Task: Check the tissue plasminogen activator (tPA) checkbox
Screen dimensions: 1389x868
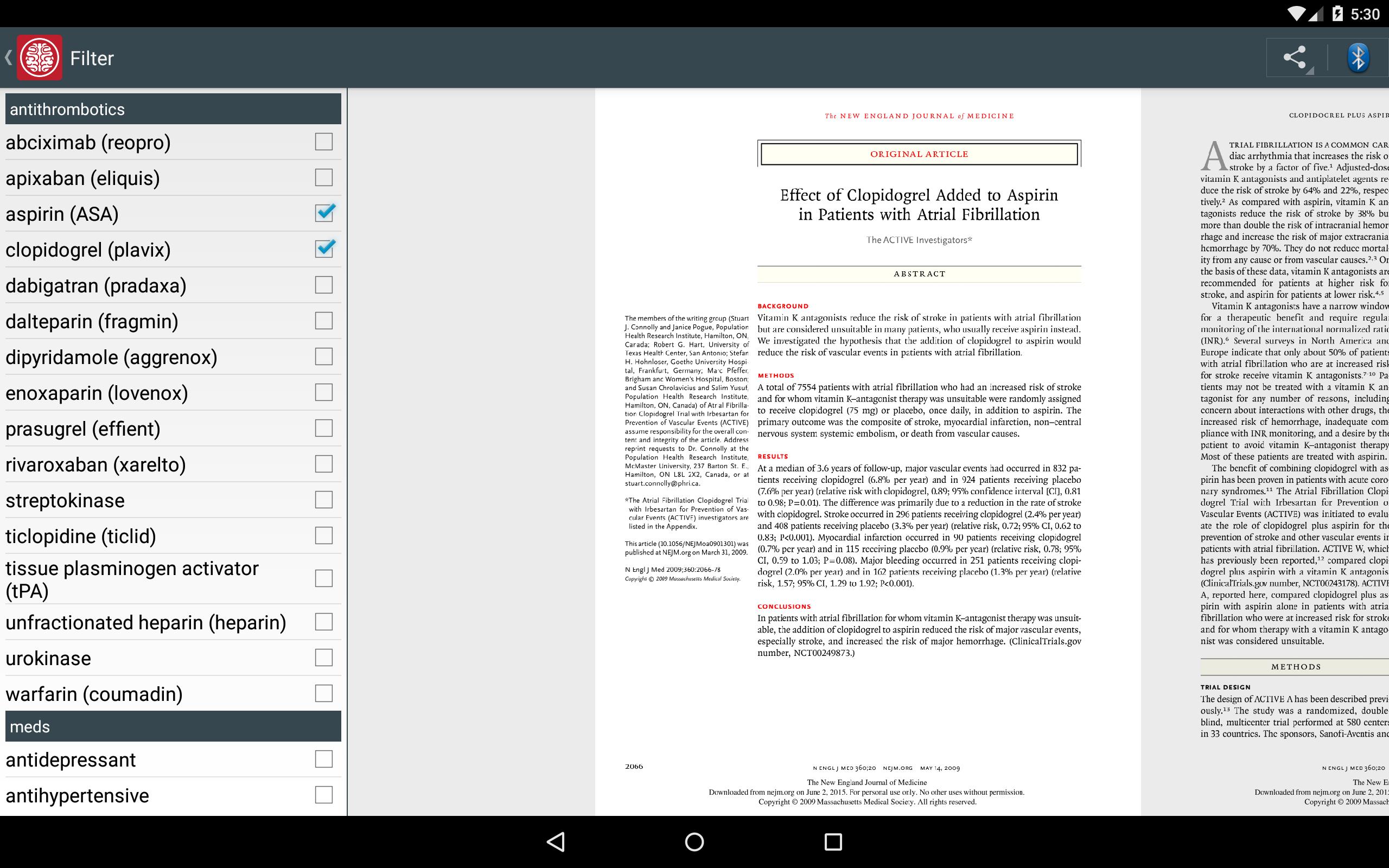Action: (x=324, y=578)
